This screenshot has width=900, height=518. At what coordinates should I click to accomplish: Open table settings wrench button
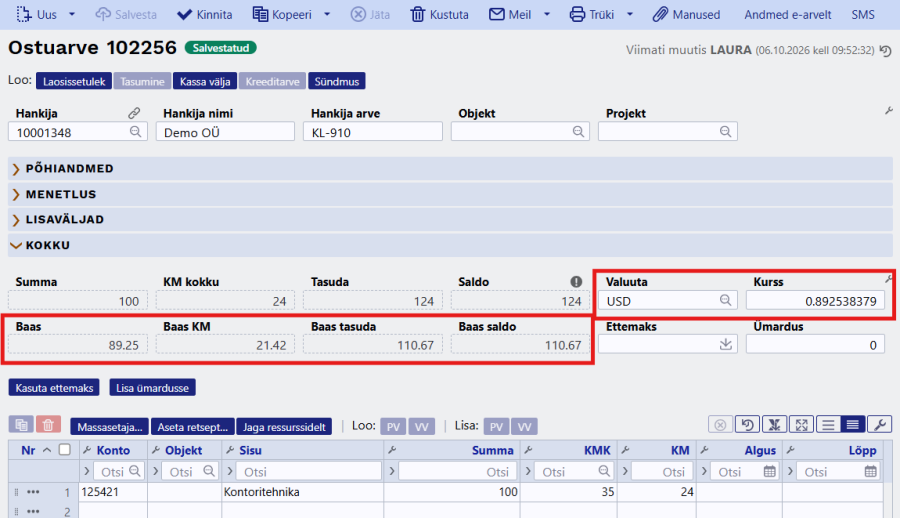[x=879, y=425]
